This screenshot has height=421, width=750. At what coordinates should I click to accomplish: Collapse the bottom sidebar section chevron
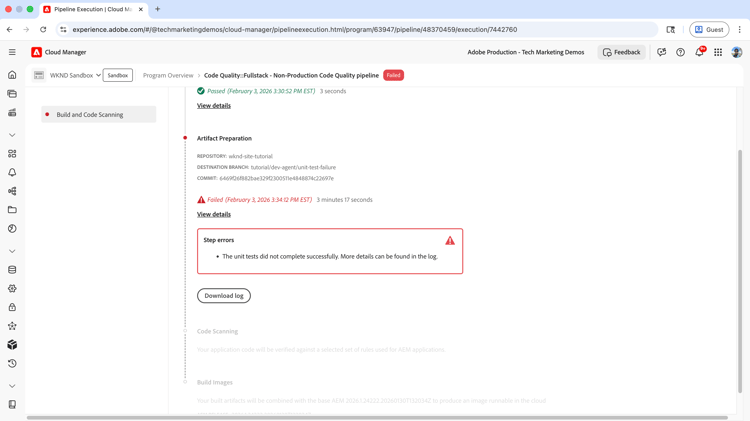pos(12,386)
